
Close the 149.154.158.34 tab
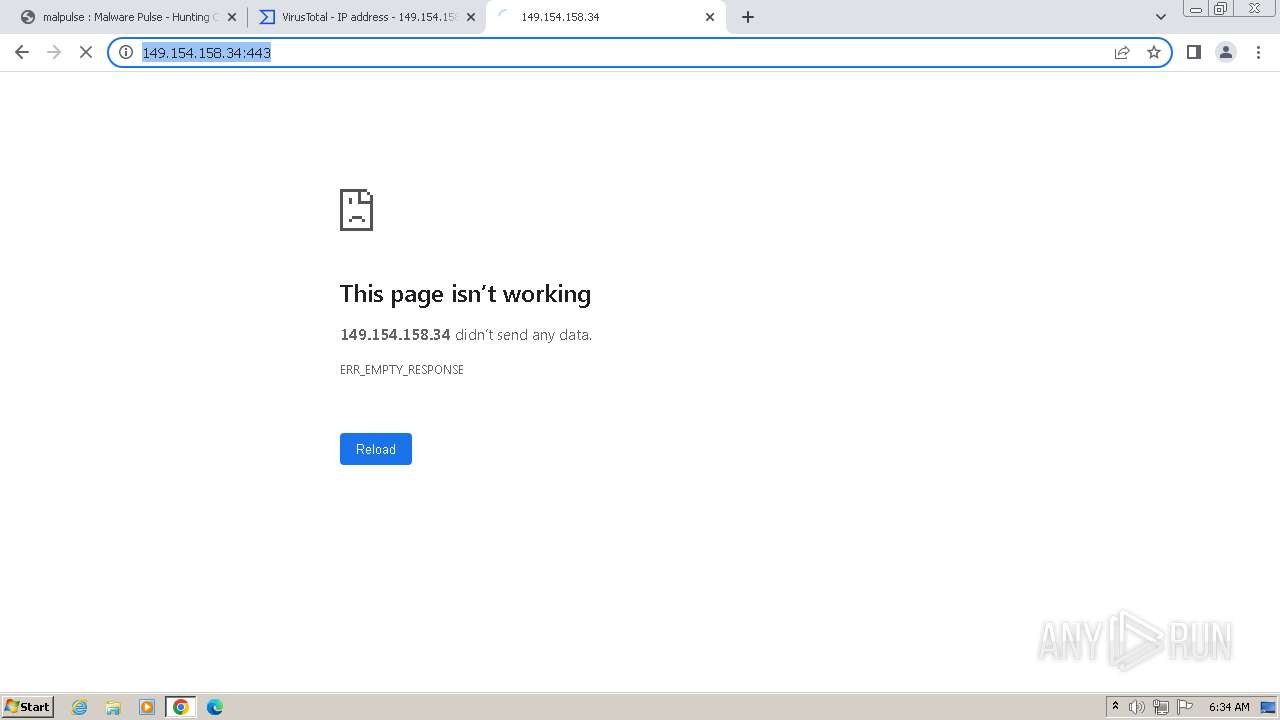[x=710, y=17]
